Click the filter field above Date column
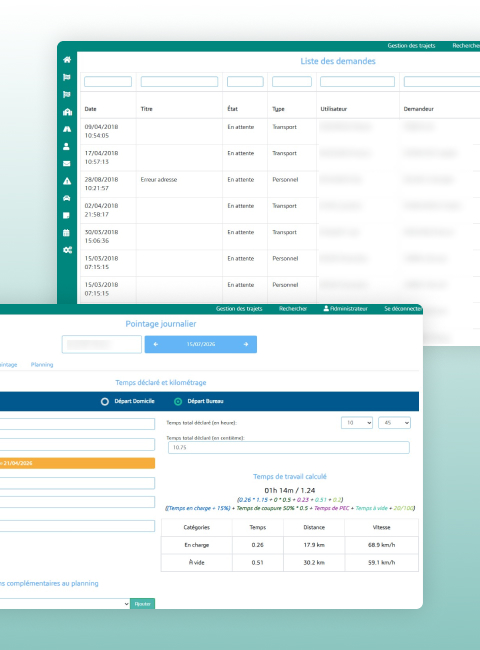The image size is (480, 650). click(x=108, y=82)
